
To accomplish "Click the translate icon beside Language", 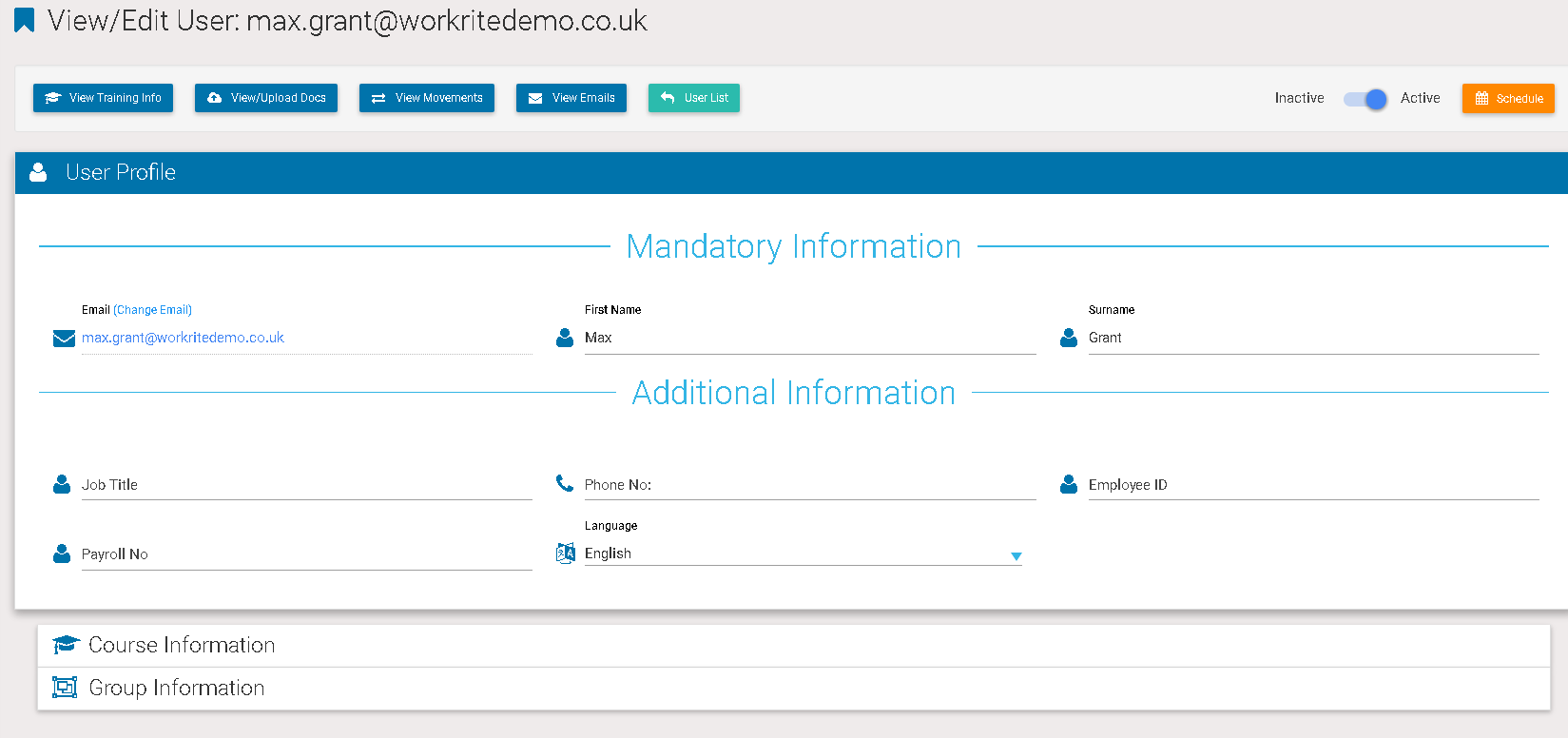I will click(566, 553).
